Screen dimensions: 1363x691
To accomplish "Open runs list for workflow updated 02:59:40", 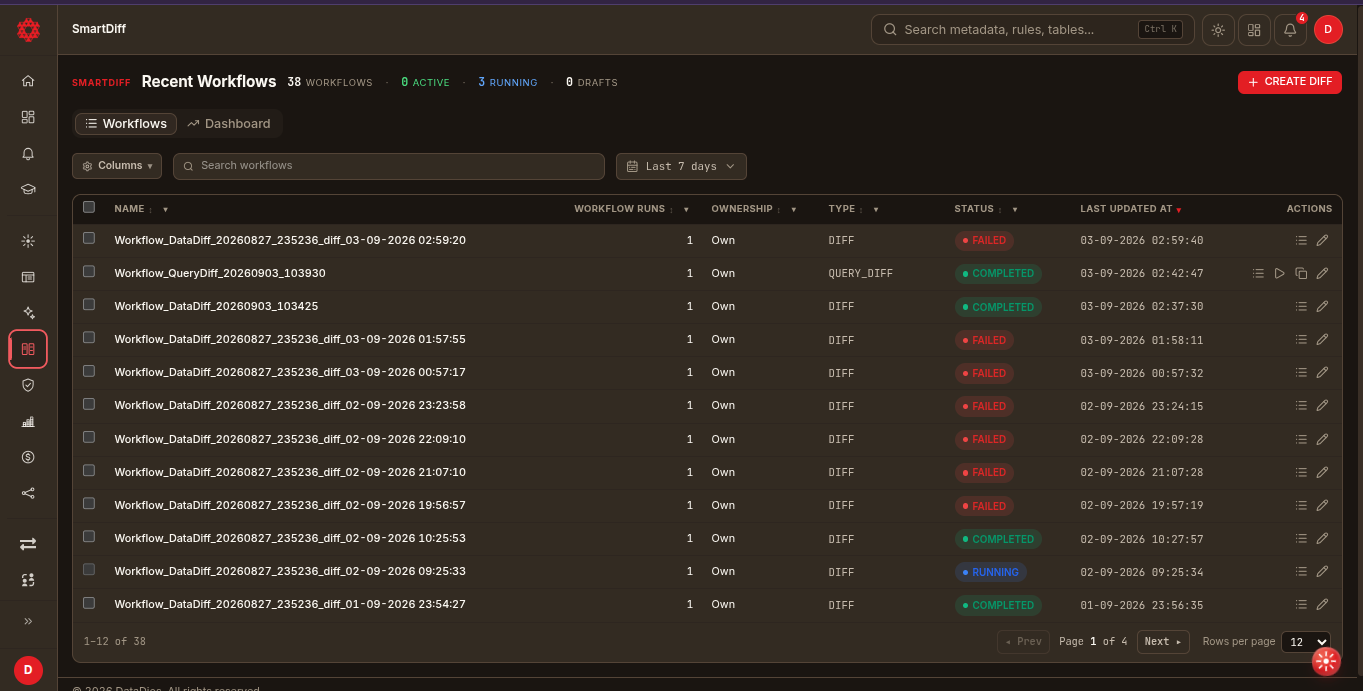I will [x=1301, y=240].
